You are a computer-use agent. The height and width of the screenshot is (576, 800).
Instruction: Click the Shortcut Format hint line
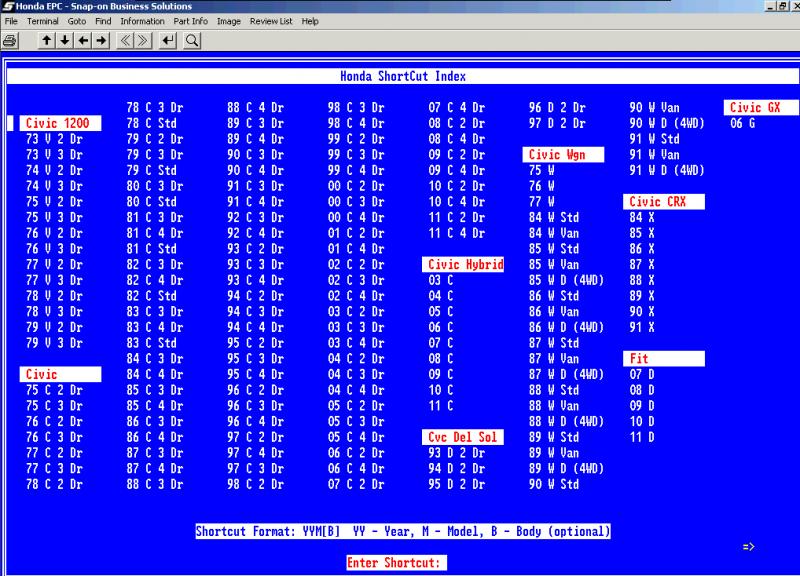[403, 531]
